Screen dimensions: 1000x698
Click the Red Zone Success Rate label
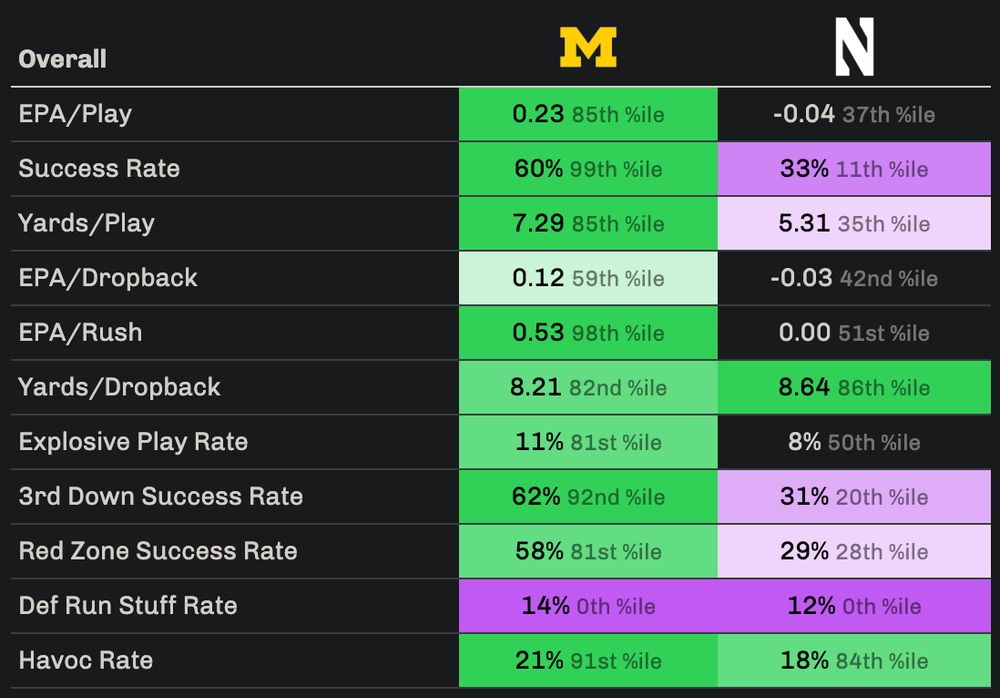(157, 551)
